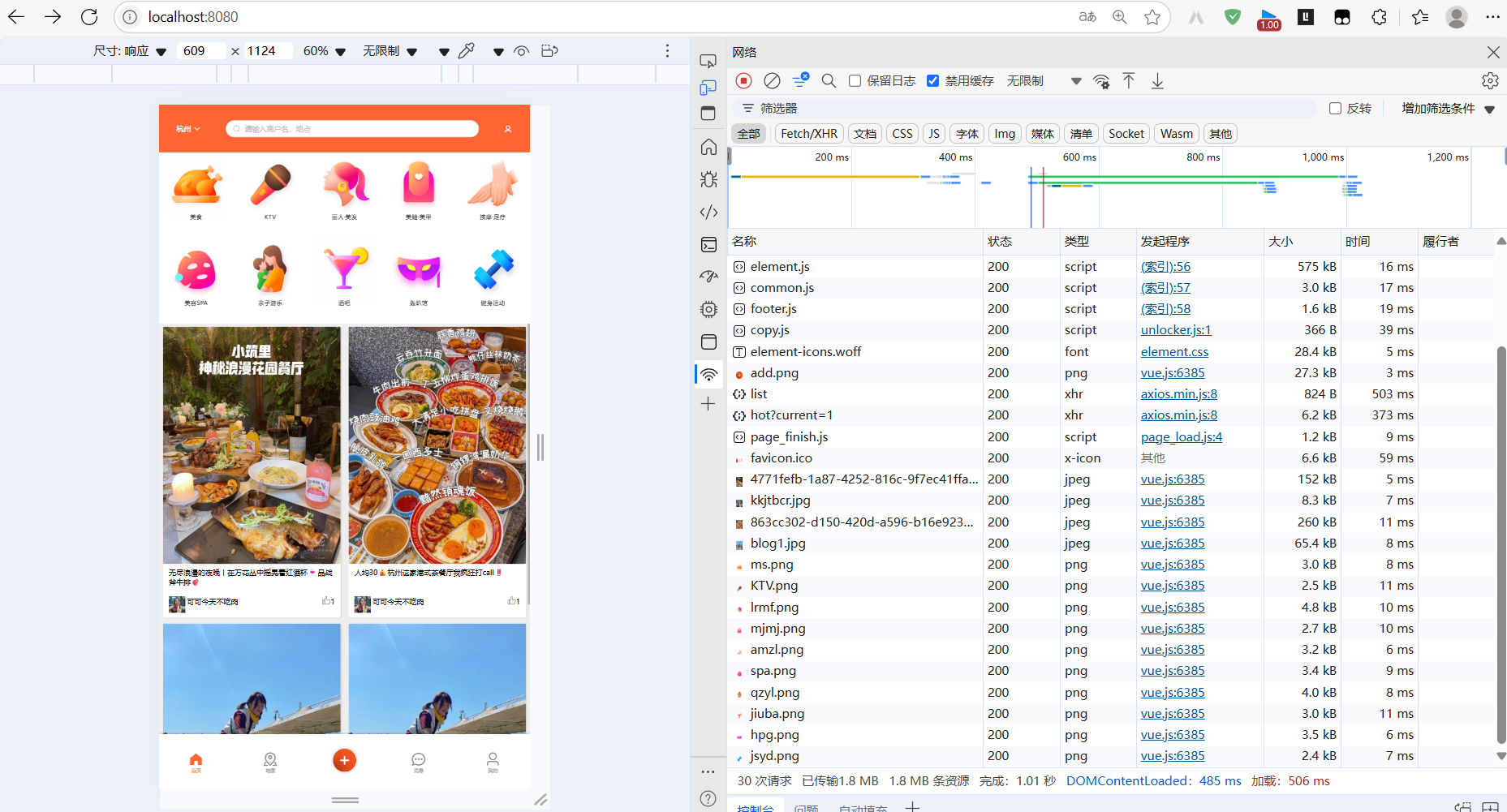
Task: Select the favicon.ico request row
Action: point(1110,458)
